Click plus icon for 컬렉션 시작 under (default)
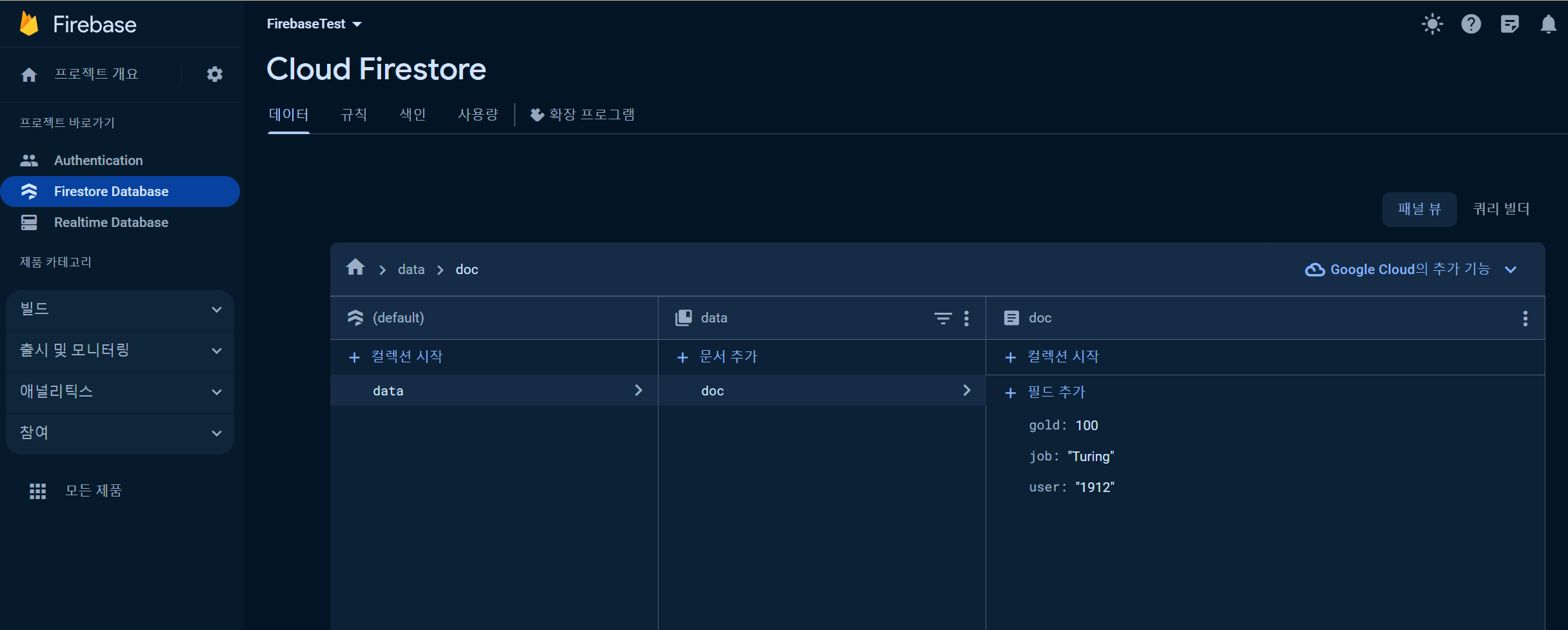 (x=354, y=357)
